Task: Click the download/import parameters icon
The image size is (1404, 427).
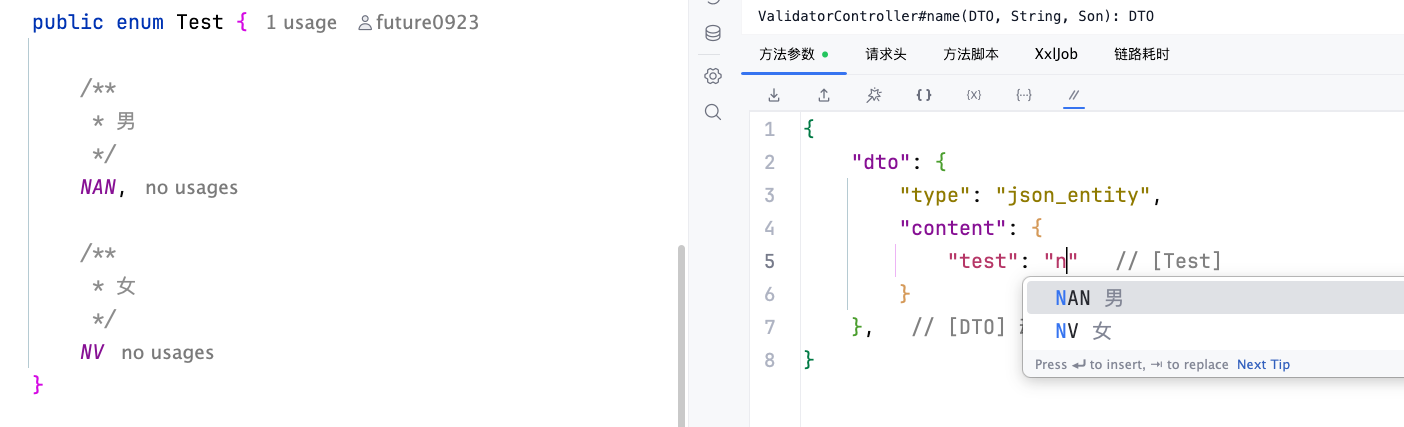Action: 774,95
